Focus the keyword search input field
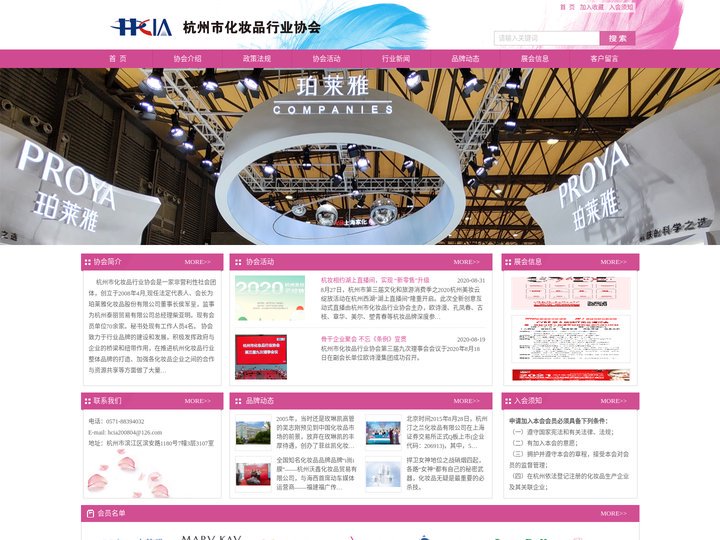Image resolution: width=720 pixels, height=540 pixels. click(x=546, y=38)
